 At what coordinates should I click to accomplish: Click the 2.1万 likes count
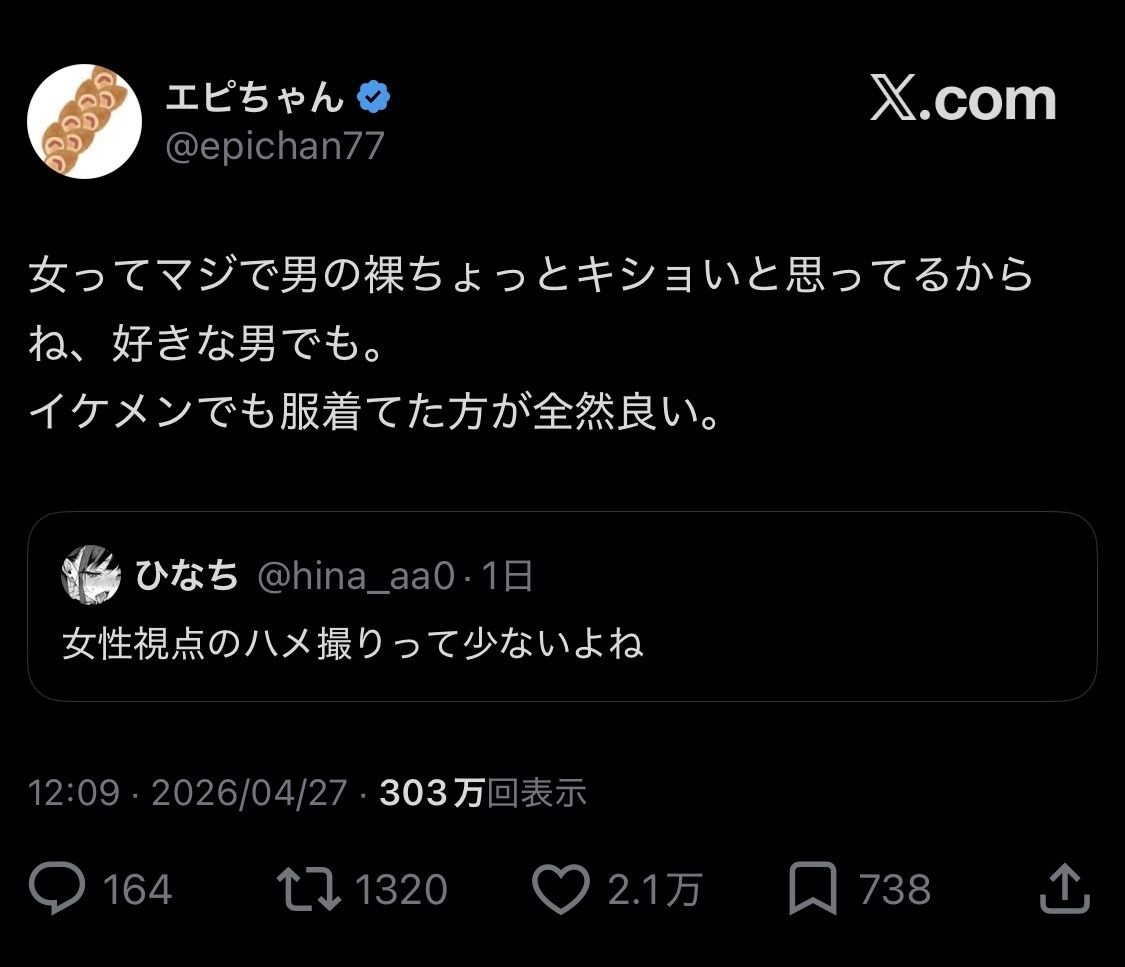pos(655,889)
